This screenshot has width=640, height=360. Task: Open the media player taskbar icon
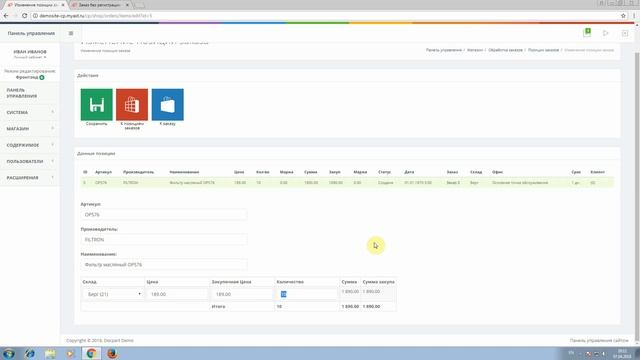[71, 353]
